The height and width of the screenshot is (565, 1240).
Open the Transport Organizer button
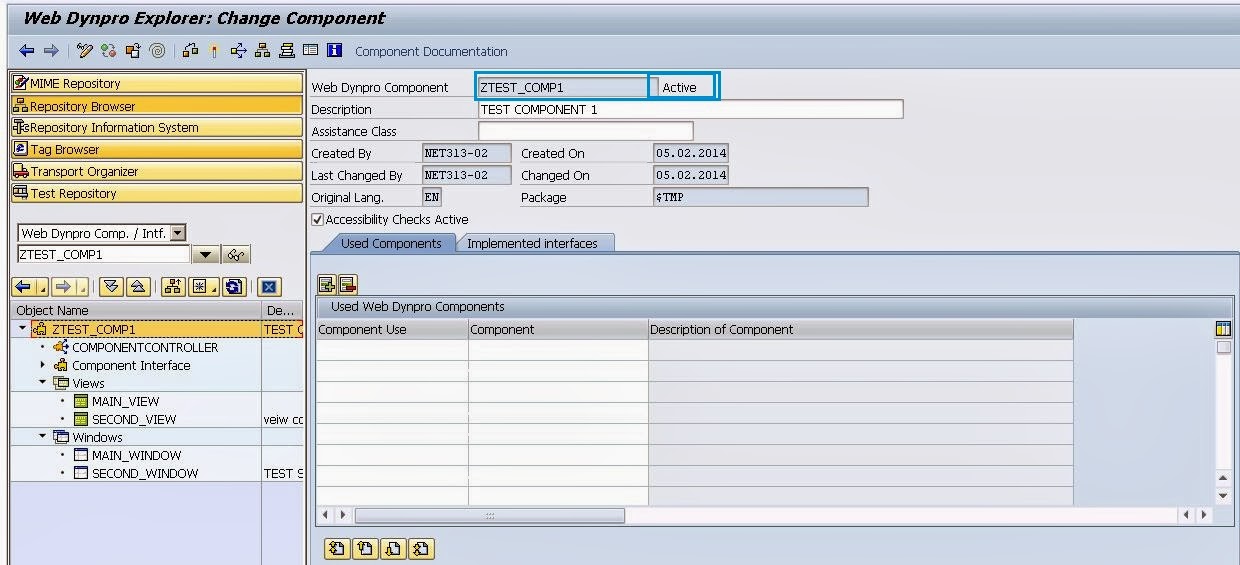[156, 171]
